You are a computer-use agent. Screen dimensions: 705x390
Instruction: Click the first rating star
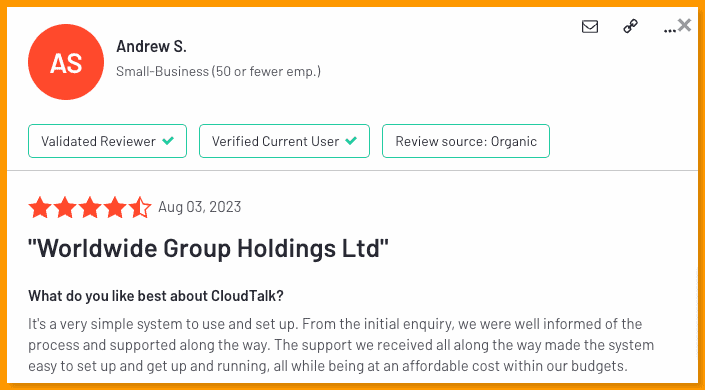coord(40,207)
